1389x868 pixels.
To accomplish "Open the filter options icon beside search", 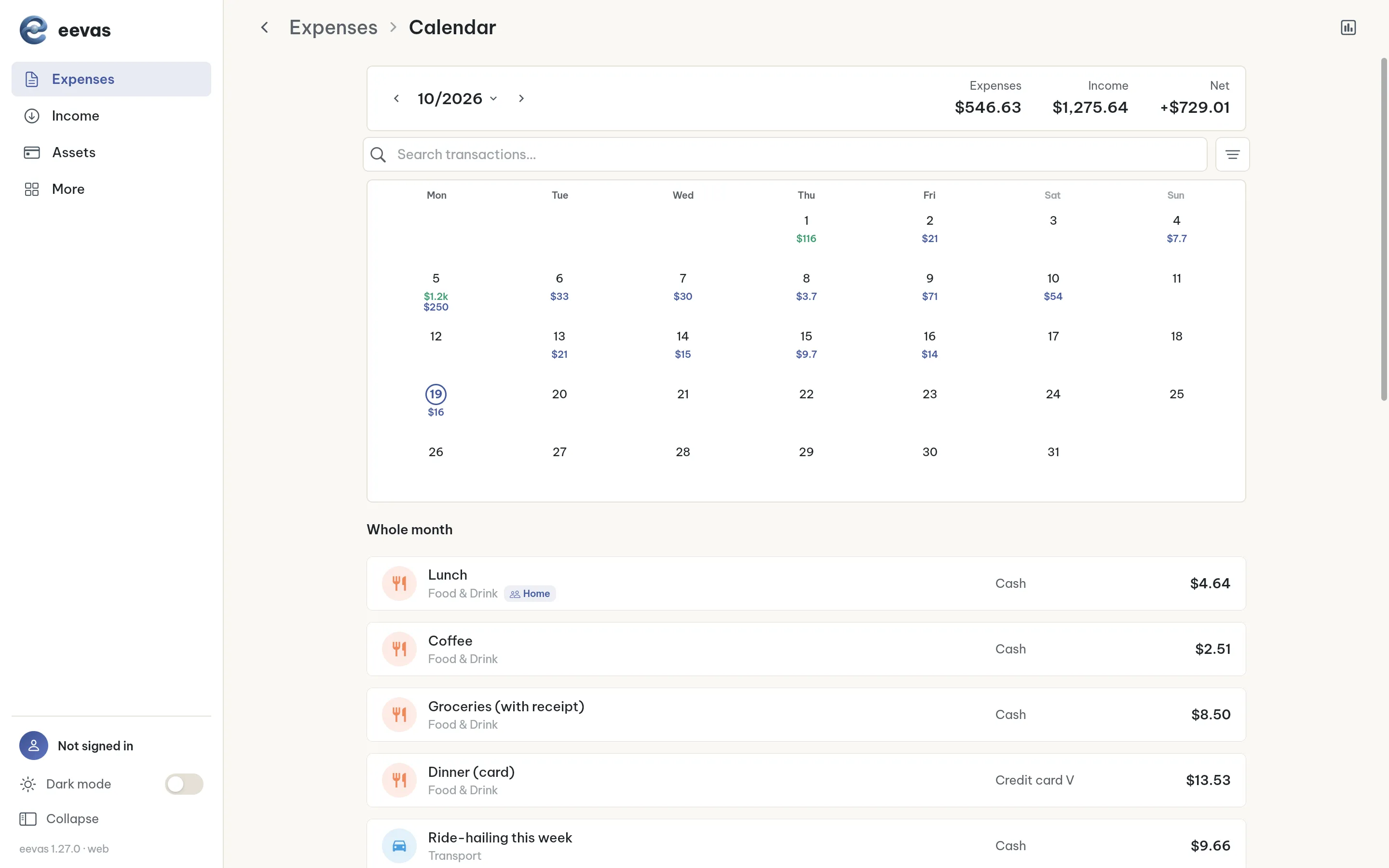I will coord(1232,154).
